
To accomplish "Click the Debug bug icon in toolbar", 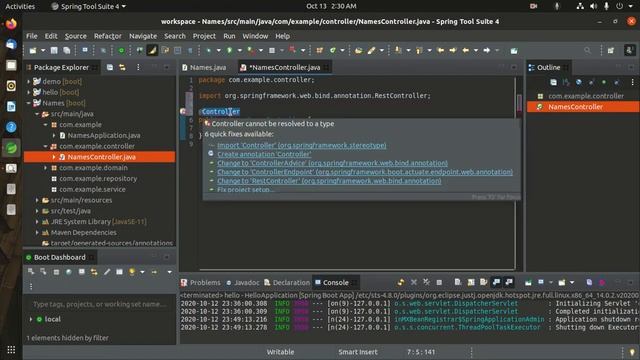I will [209, 50].
